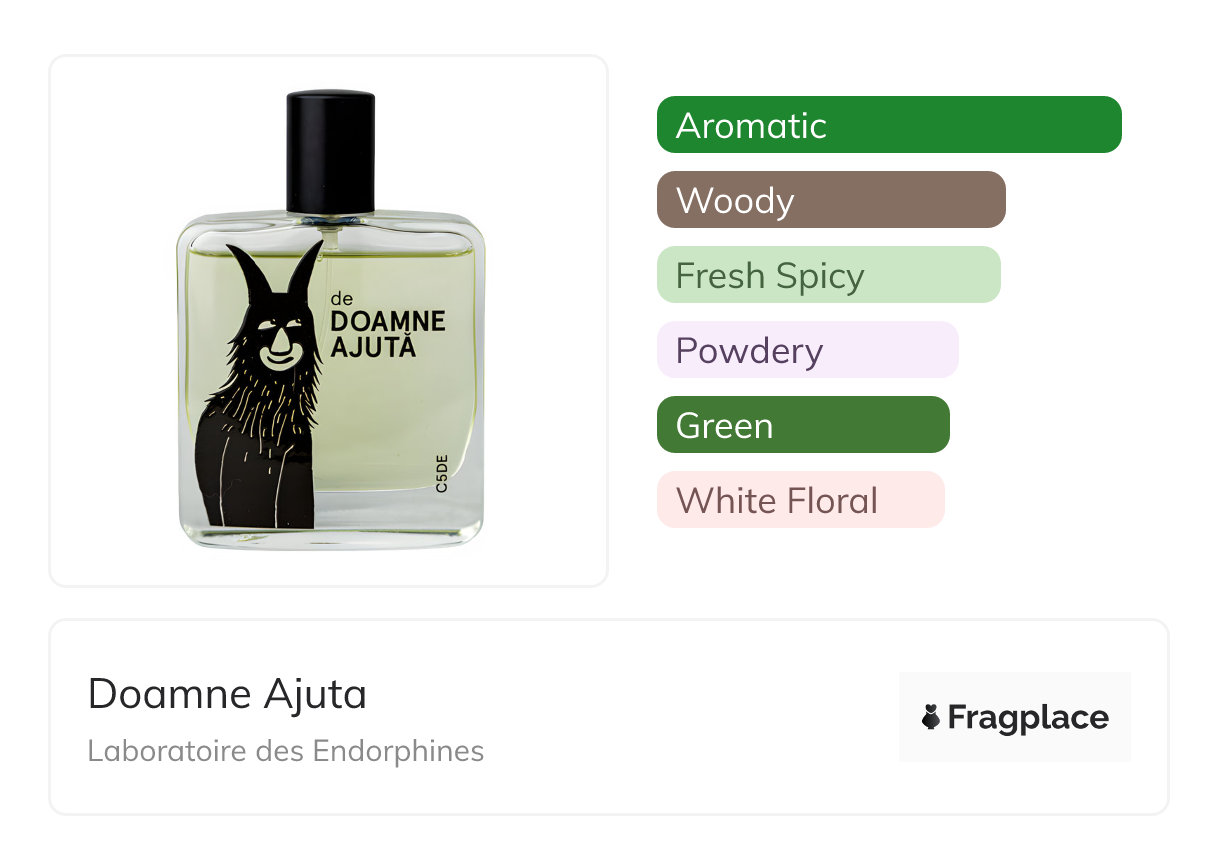Click the perfume bottle image
This screenshot has height=864, width=1218.
coord(330,320)
